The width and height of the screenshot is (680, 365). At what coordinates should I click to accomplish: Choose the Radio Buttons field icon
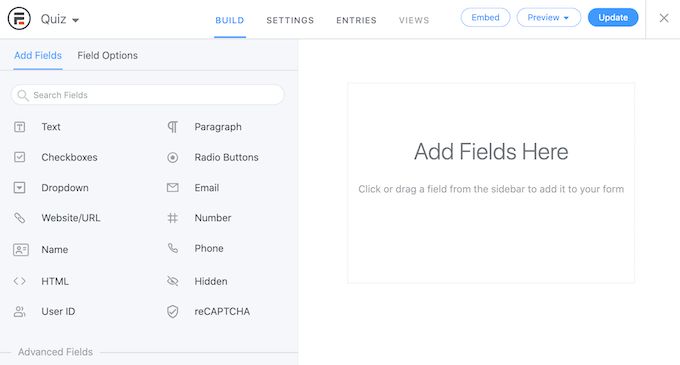coord(173,157)
